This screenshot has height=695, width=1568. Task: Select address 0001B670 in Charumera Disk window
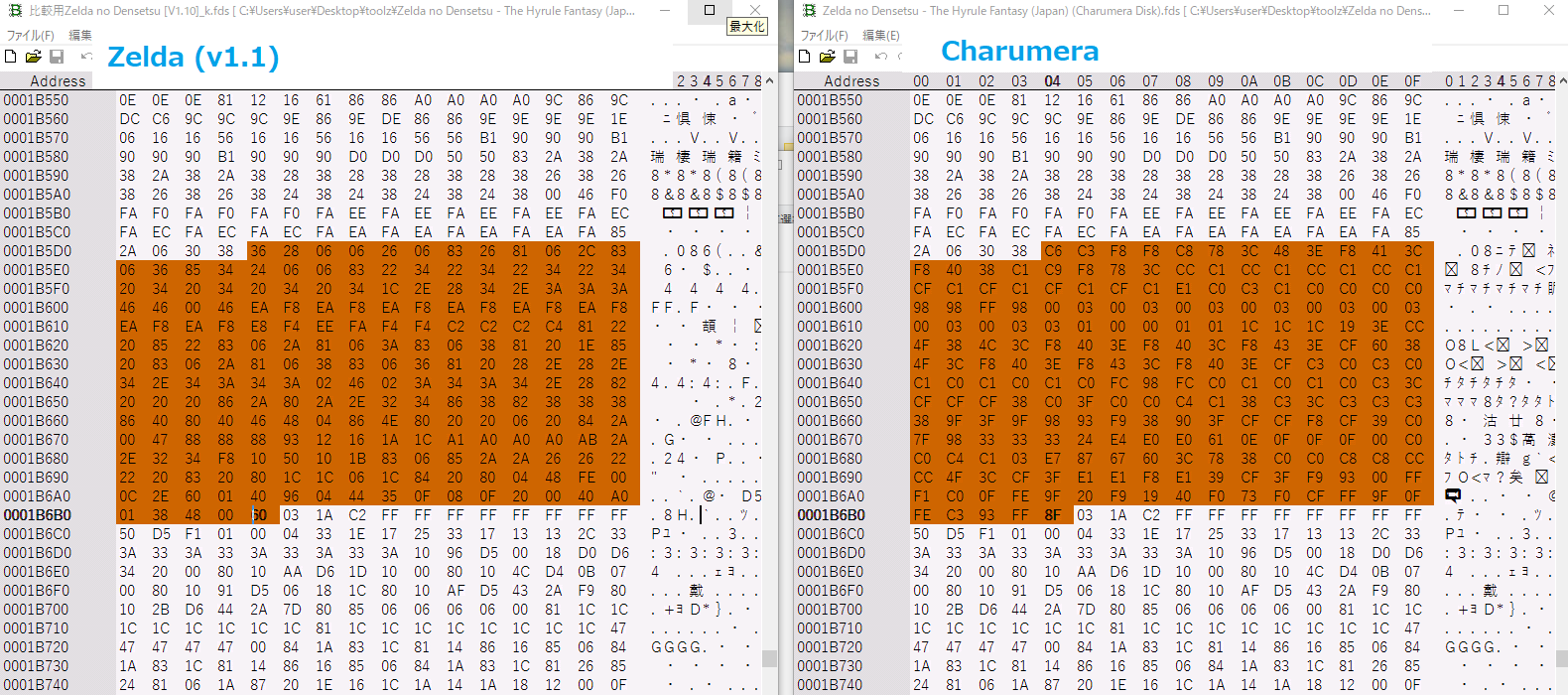(831, 440)
